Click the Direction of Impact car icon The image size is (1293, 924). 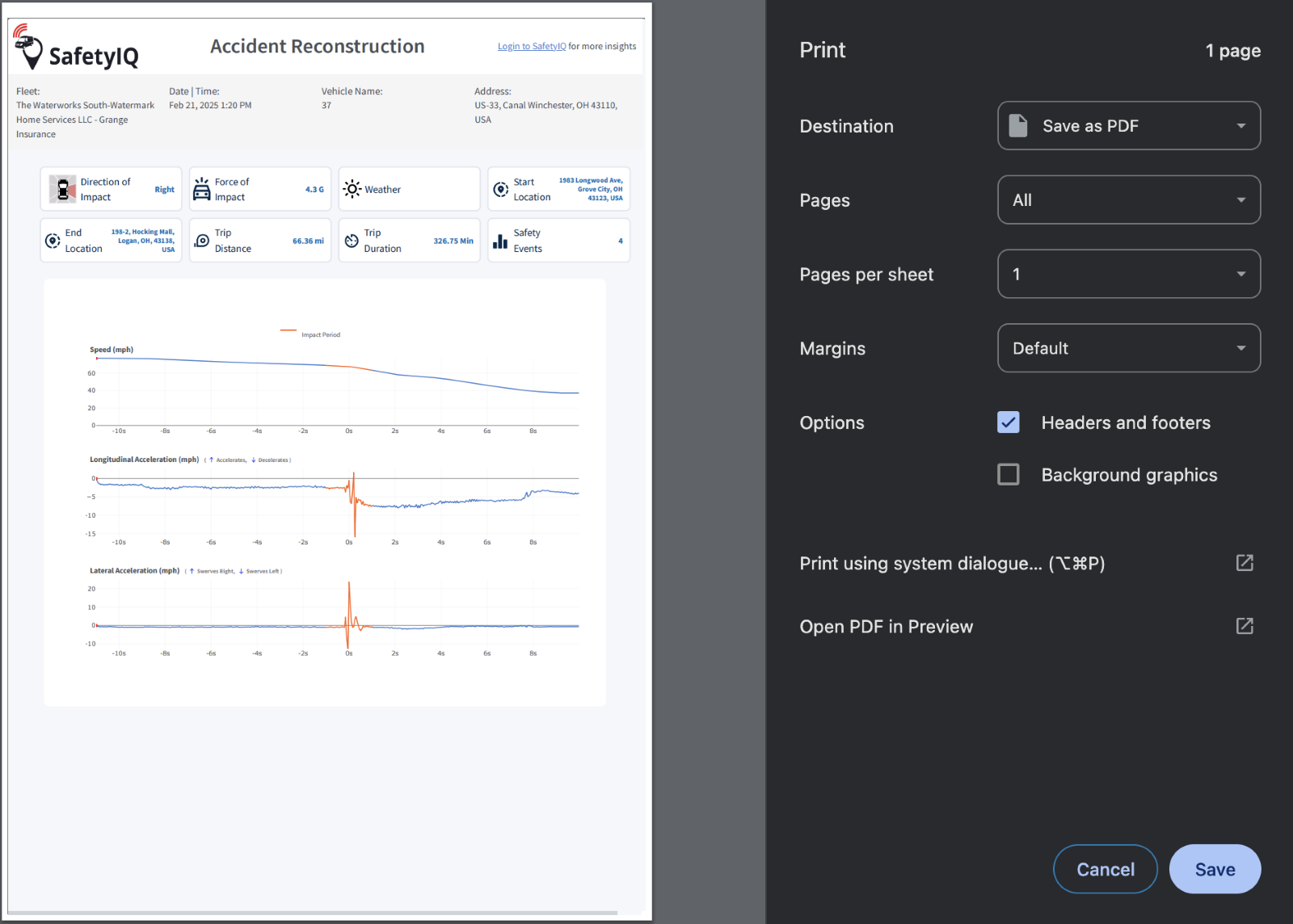pyautogui.click(x=62, y=189)
